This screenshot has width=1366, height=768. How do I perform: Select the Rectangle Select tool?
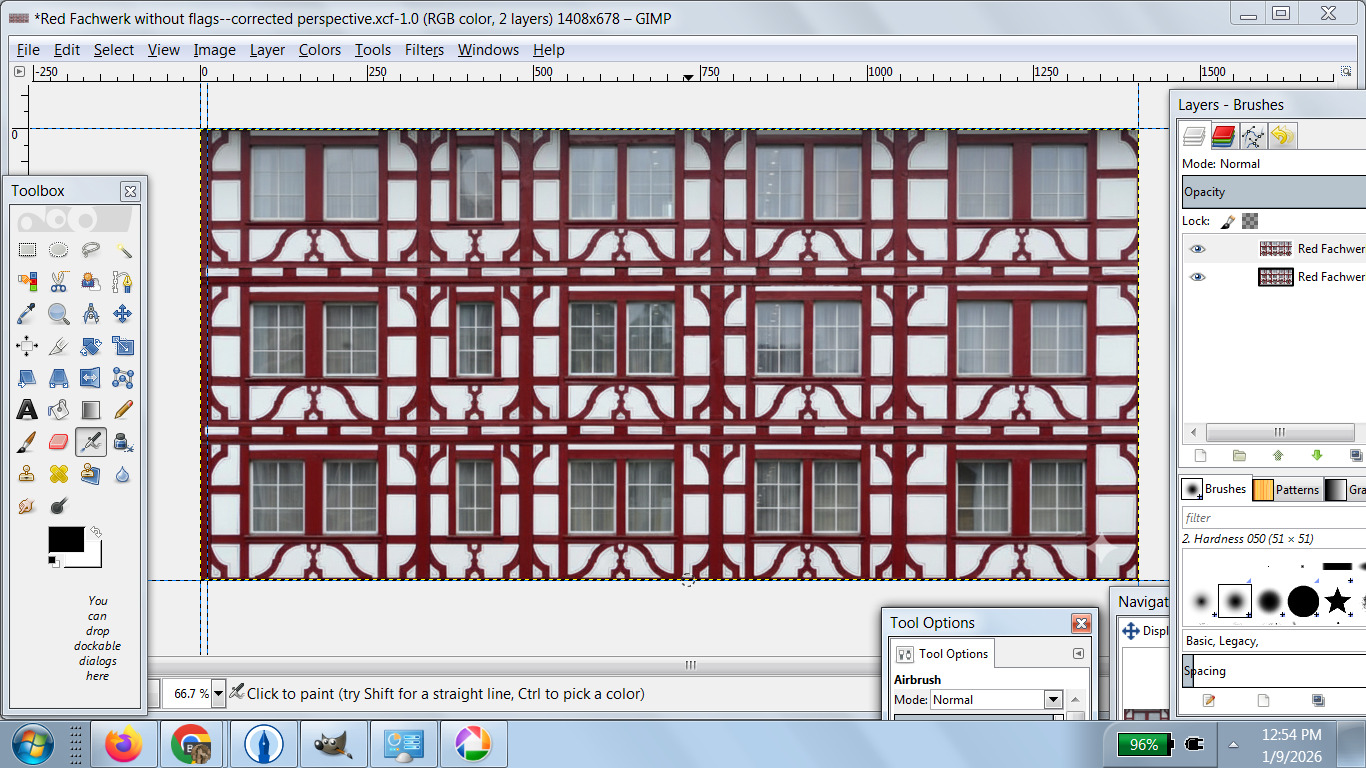pyautogui.click(x=27, y=250)
